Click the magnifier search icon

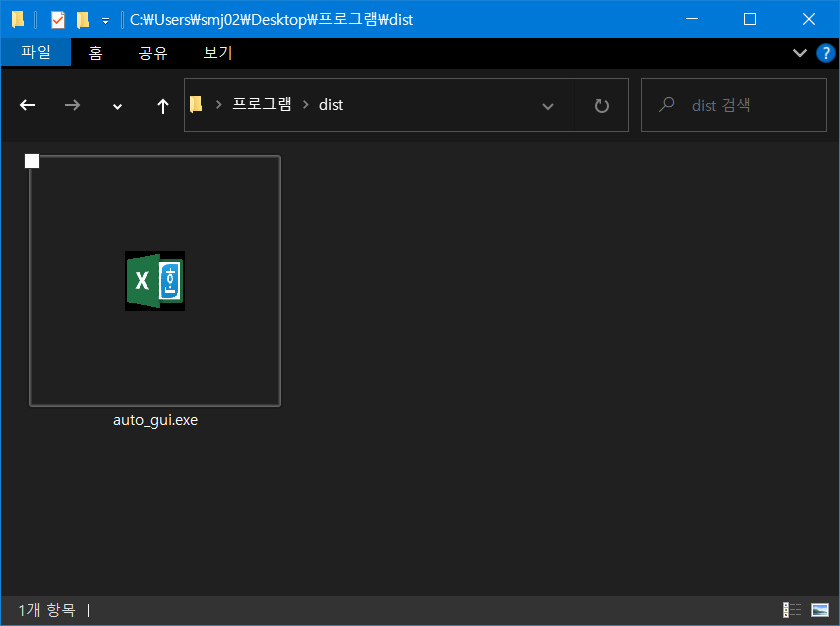[666, 104]
